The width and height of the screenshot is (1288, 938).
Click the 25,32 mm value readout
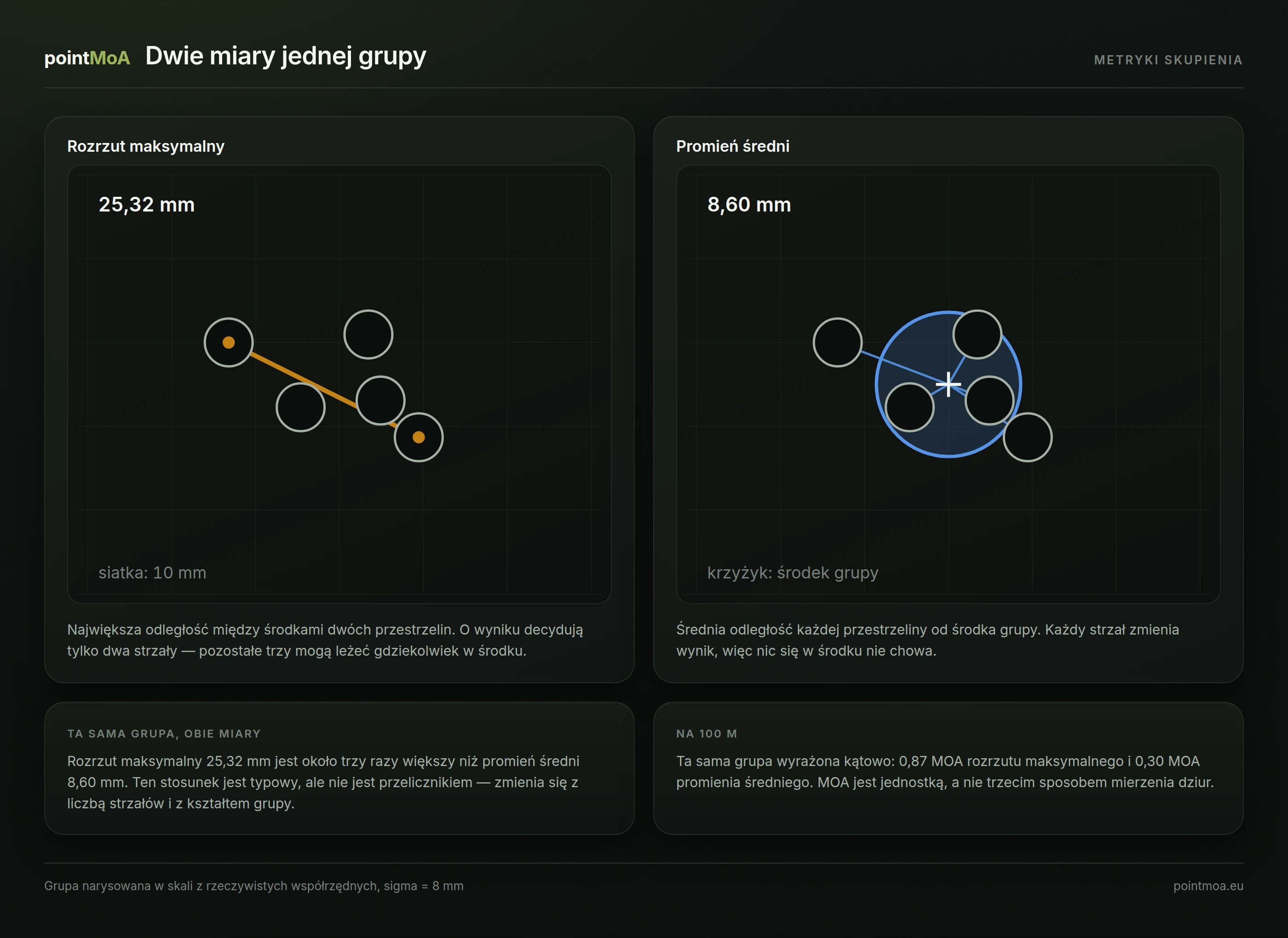pos(147,205)
